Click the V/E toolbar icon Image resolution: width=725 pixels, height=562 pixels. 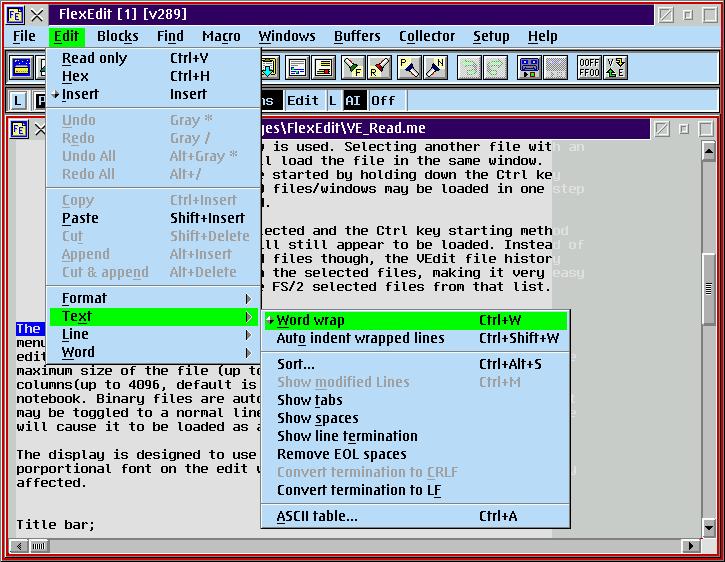click(x=617, y=68)
